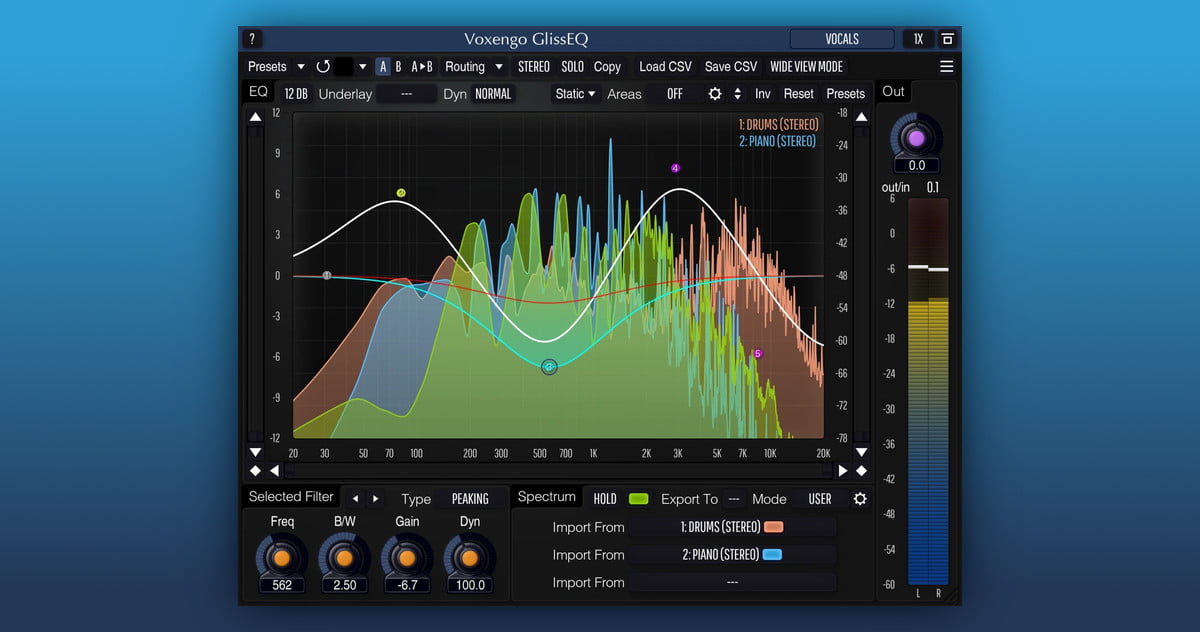Screen dimensions: 1200x632
Task: Expand the Routing dropdown
Action: [x=473, y=67]
